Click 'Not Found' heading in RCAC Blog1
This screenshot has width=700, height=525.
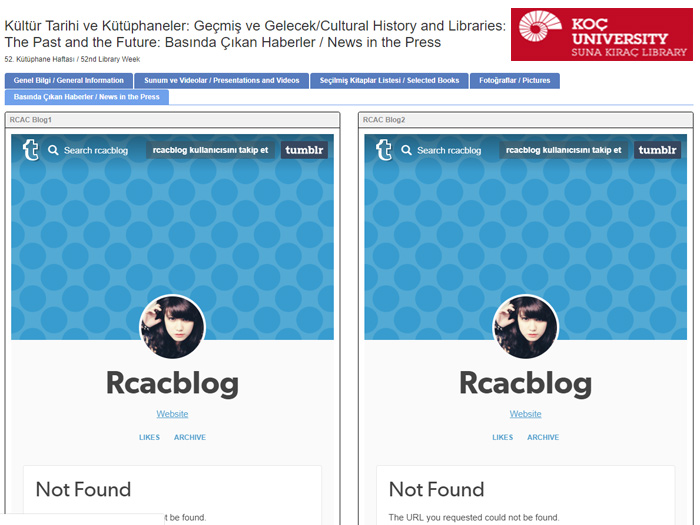click(x=83, y=490)
